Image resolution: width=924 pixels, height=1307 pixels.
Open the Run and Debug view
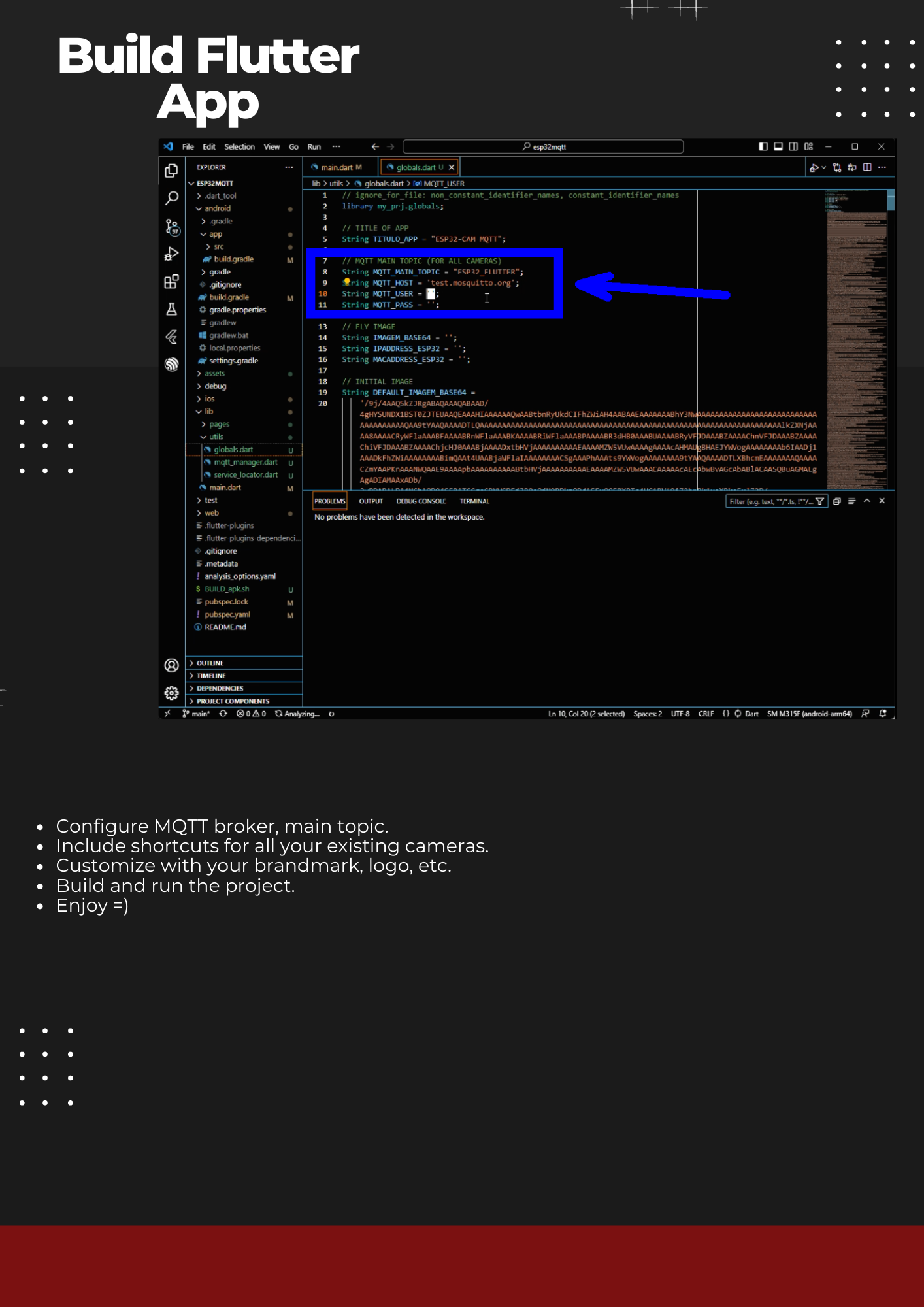[x=171, y=254]
